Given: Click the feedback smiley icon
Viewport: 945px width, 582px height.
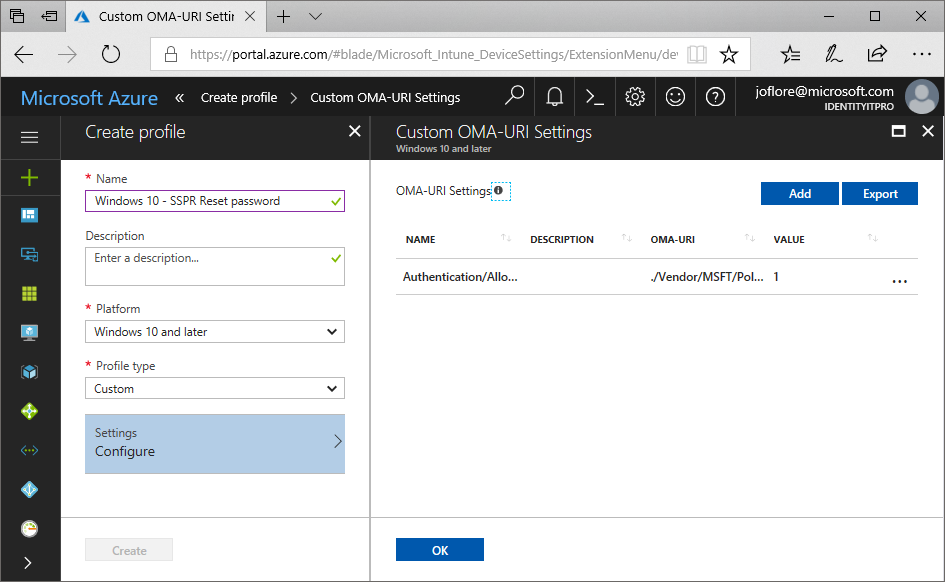Looking at the screenshot, I should 675,96.
